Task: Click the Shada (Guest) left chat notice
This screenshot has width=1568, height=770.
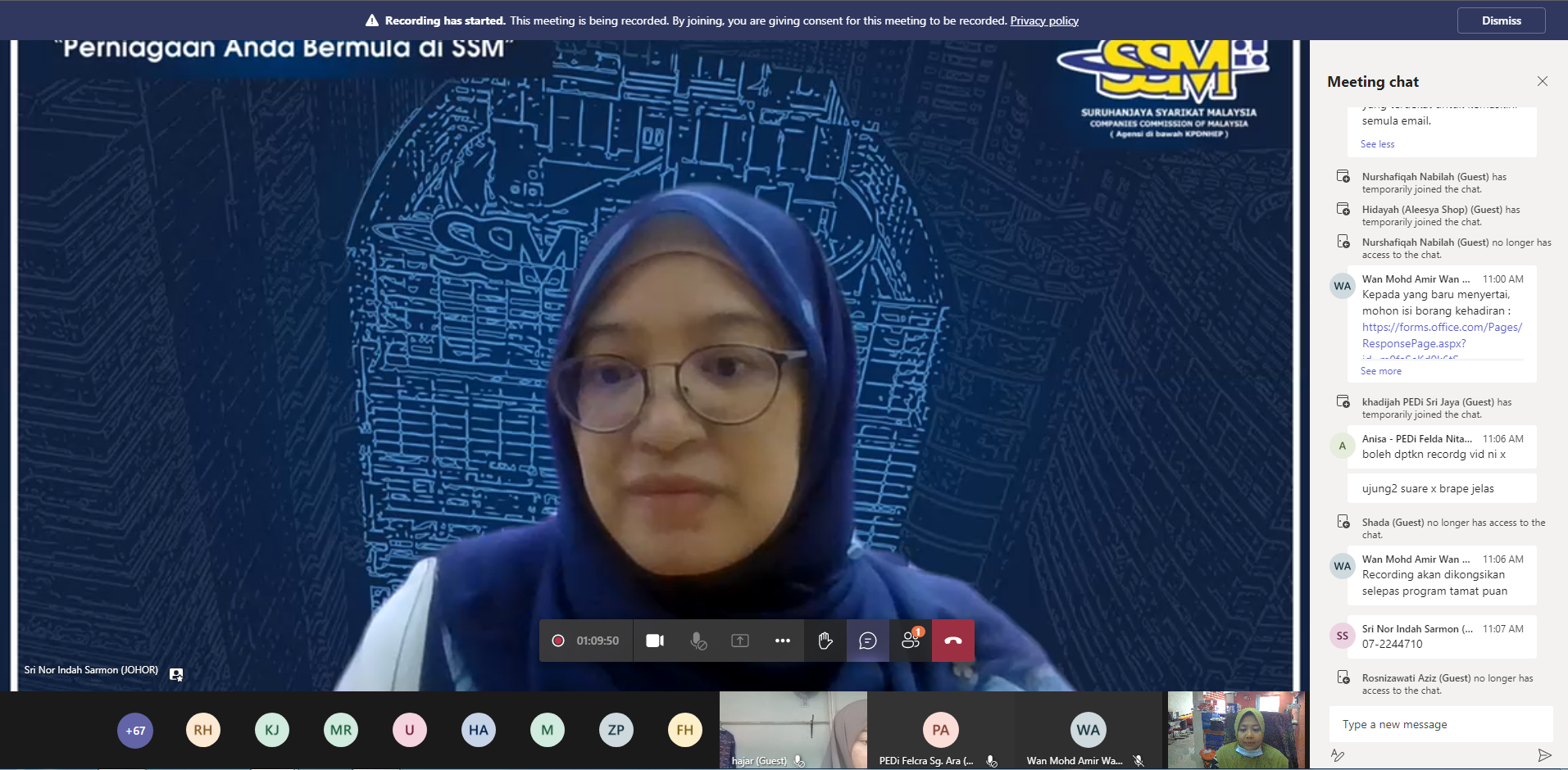Action: pos(1453,528)
